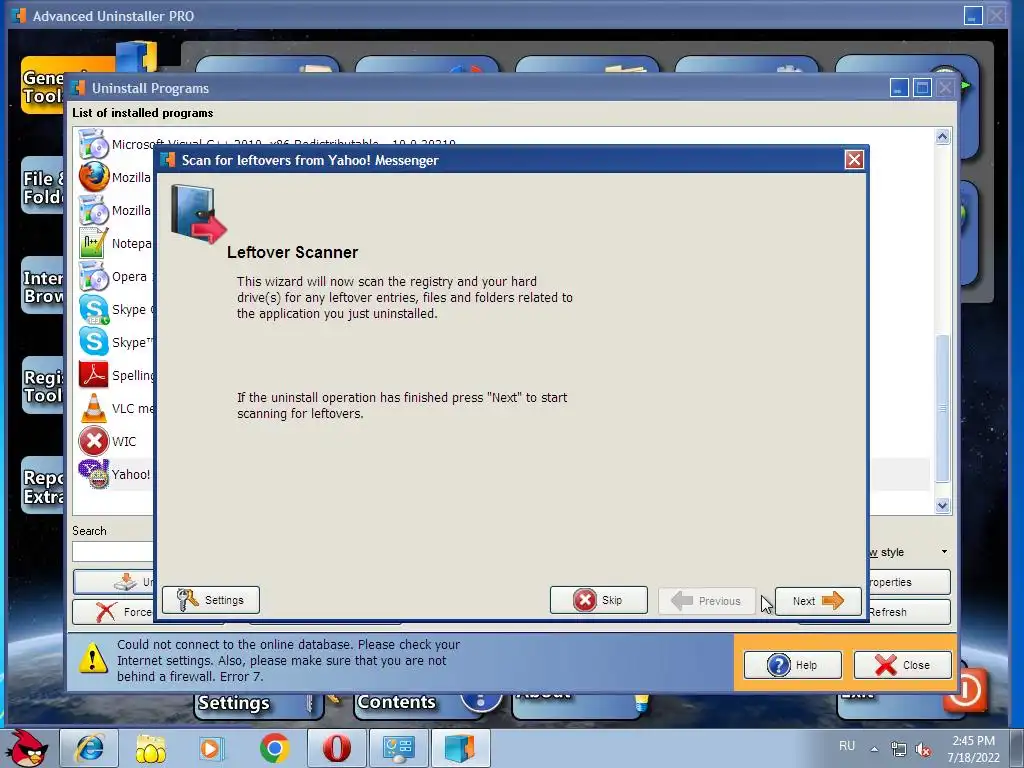Viewport: 1024px width, 768px height.
Task: Click Settings button at main window bottom
Action: (x=258, y=705)
